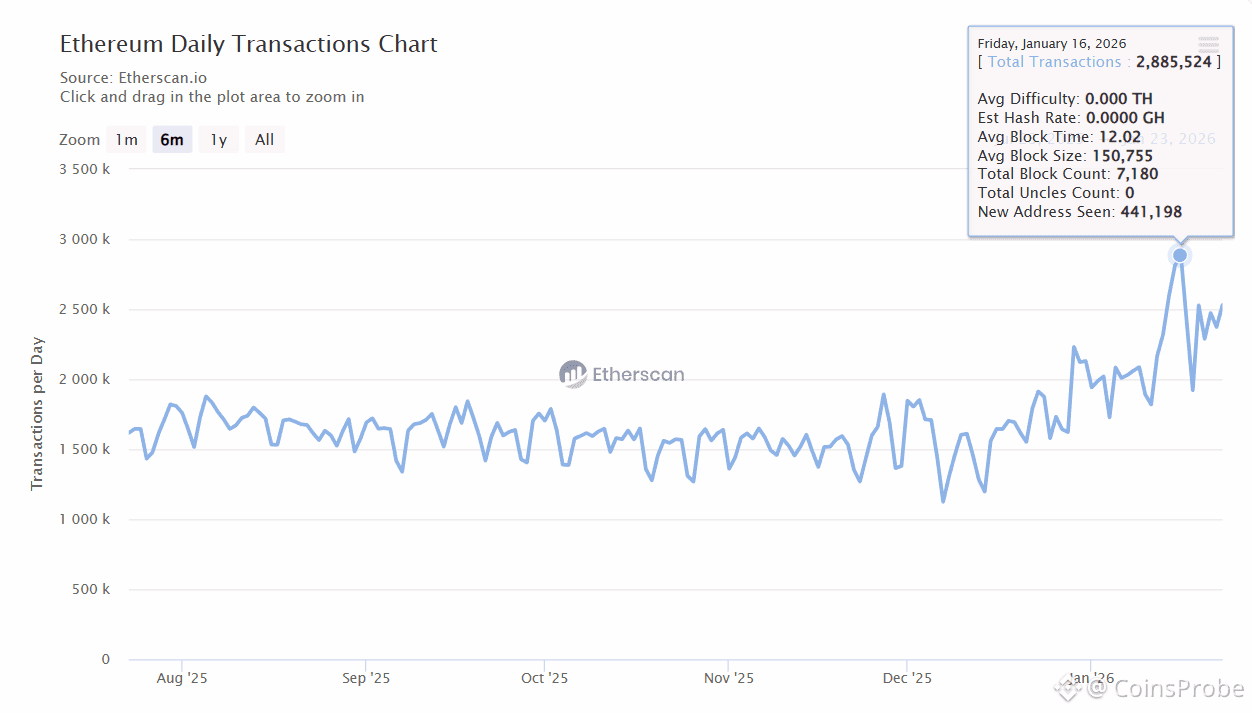Click the zoom instruction hint text
The image size is (1252, 713).
tap(212, 97)
